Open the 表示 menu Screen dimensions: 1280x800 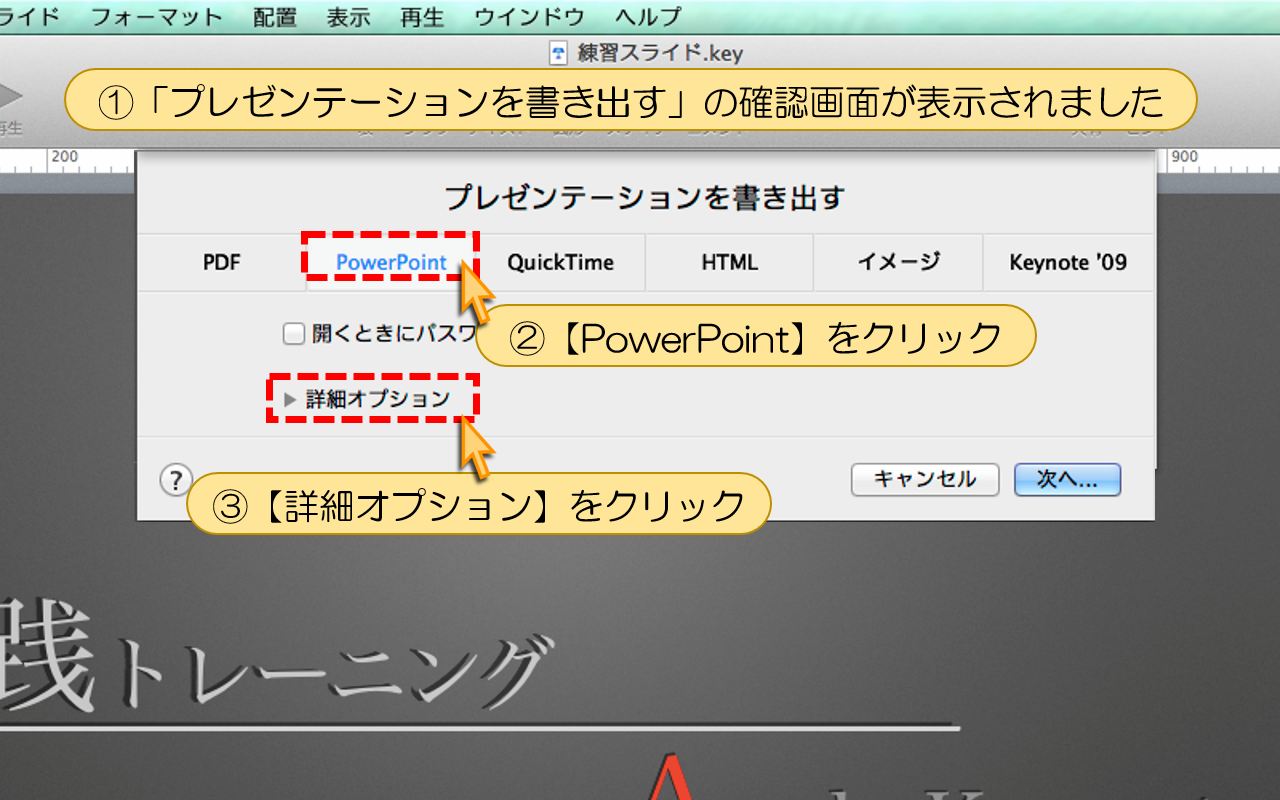pos(348,17)
